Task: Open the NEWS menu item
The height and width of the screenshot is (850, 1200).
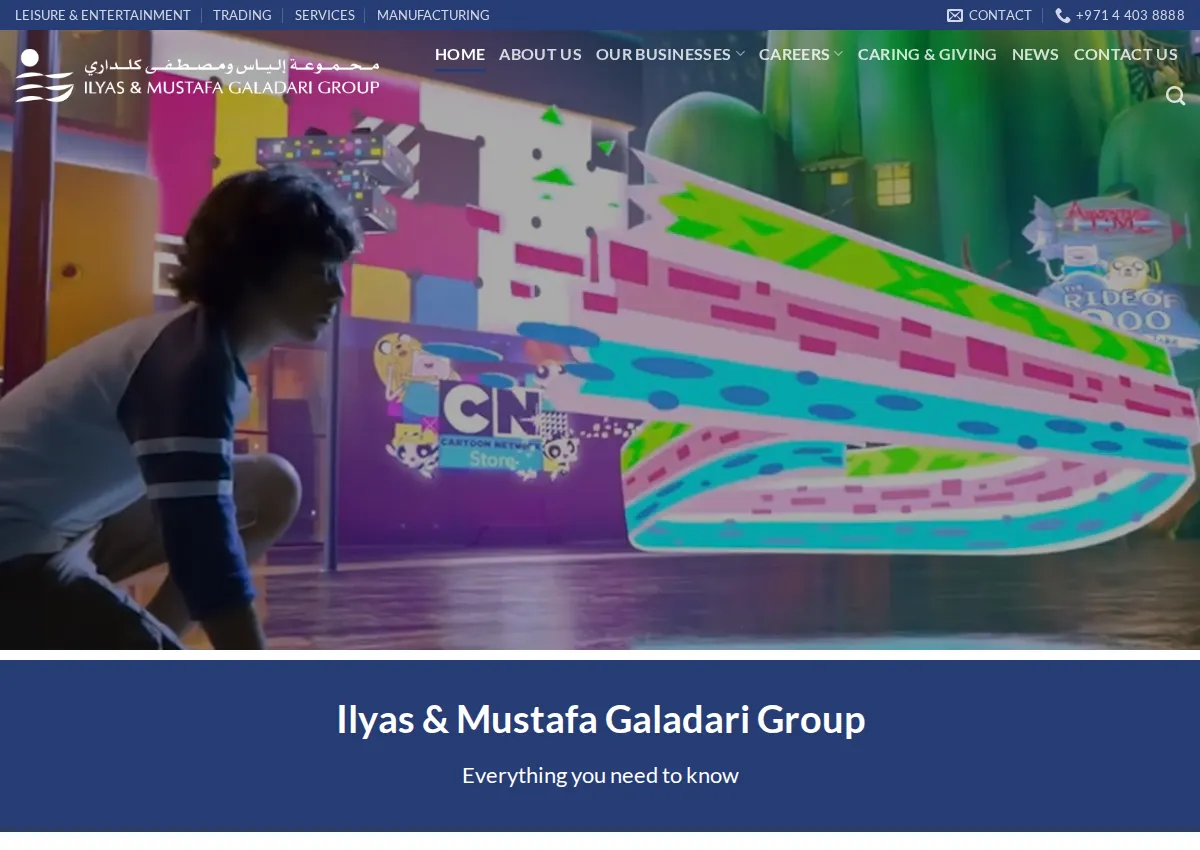Action: point(1035,54)
